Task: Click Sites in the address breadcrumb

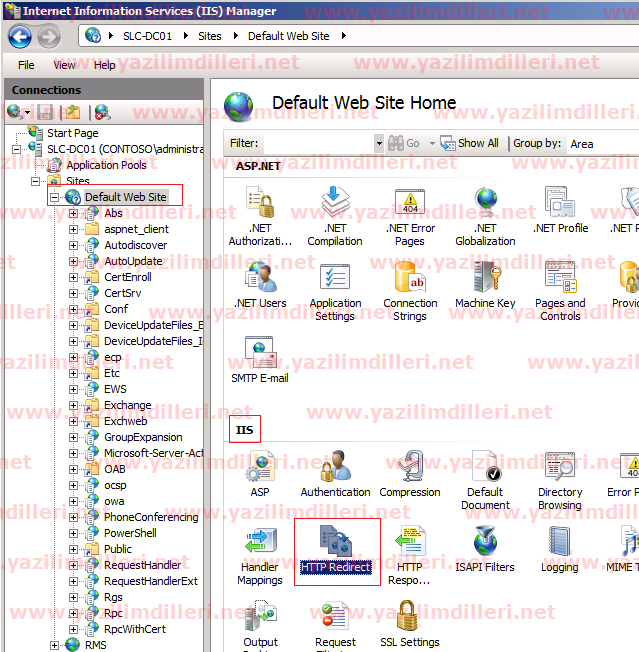Action: (x=210, y=36)
